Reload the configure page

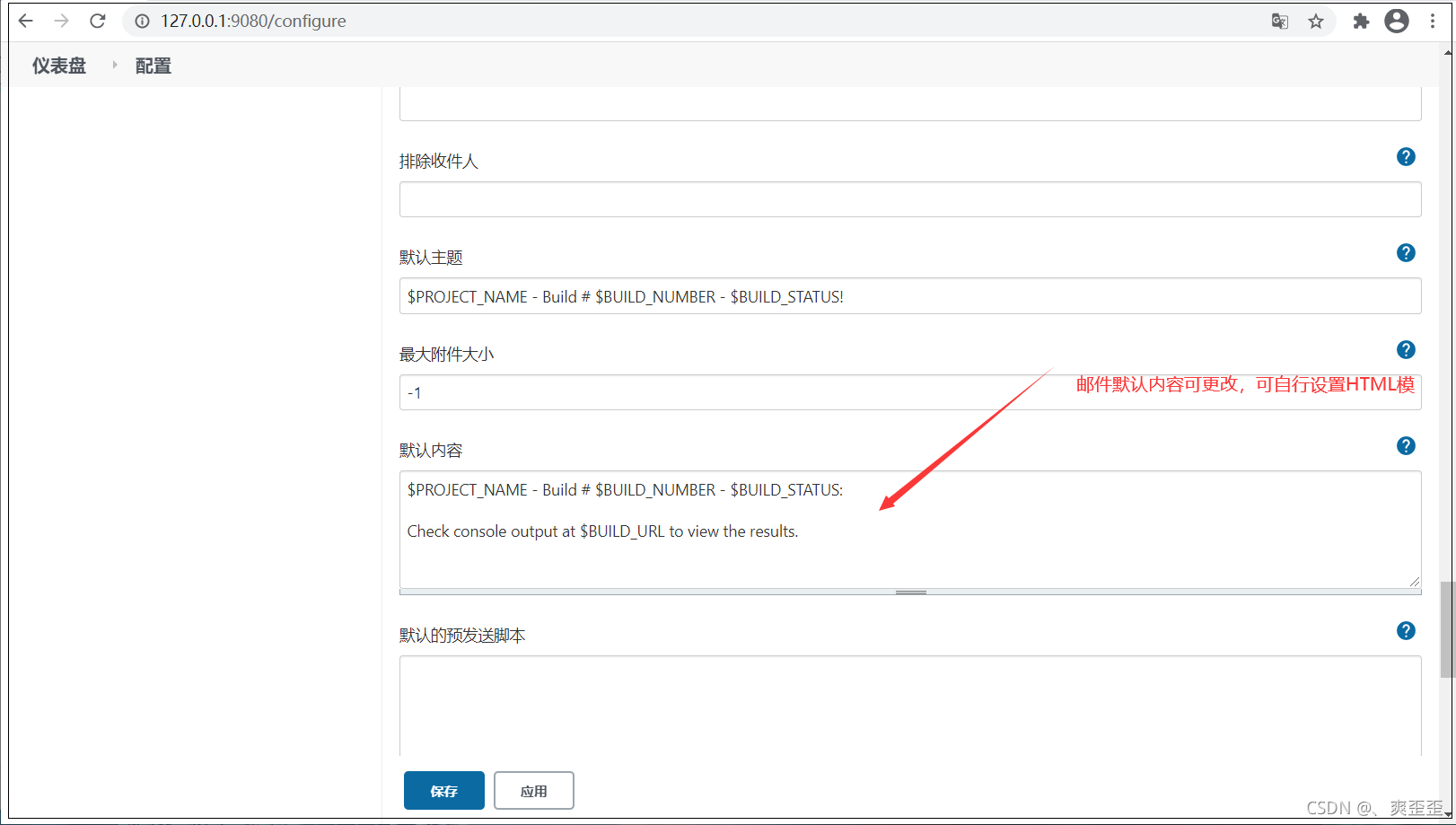[x=98, y=21]
